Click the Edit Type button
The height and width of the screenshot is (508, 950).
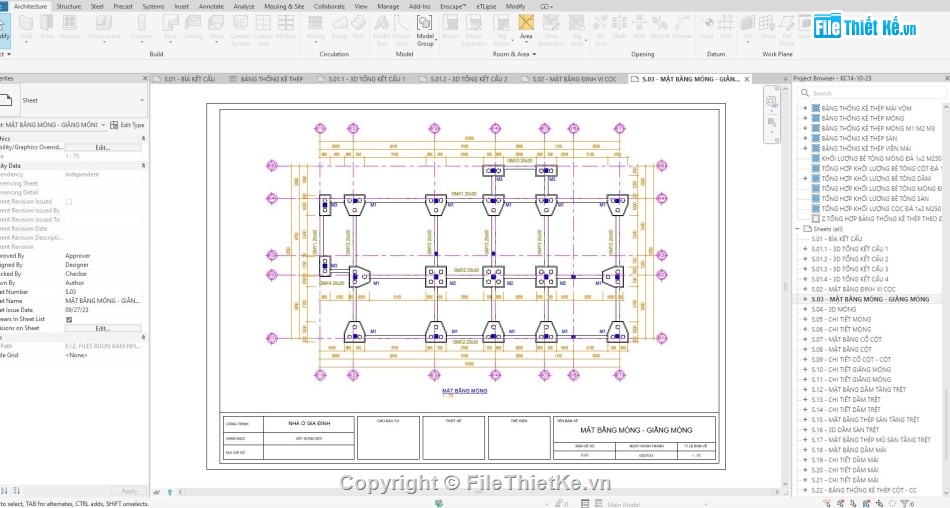click(x=128, y=125)
